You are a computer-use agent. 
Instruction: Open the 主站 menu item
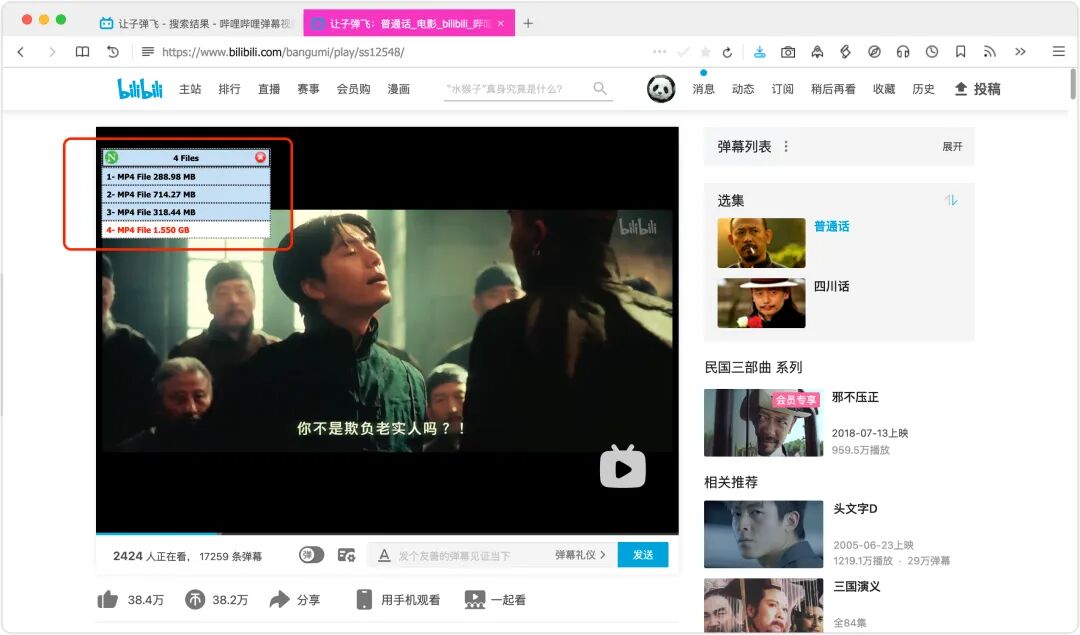(x=190, y=89)
